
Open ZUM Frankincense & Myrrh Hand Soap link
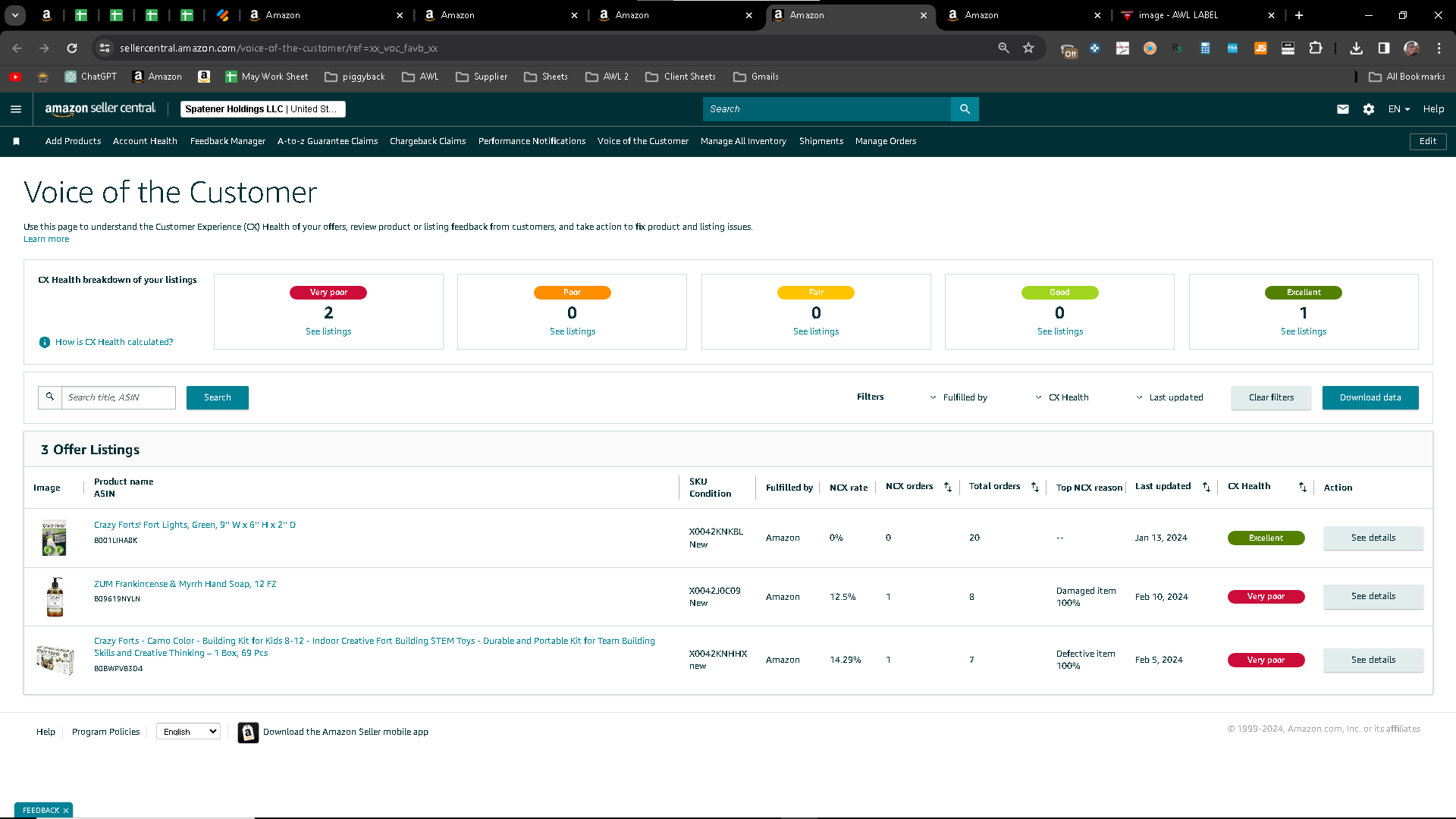click(x=185, y=584)
